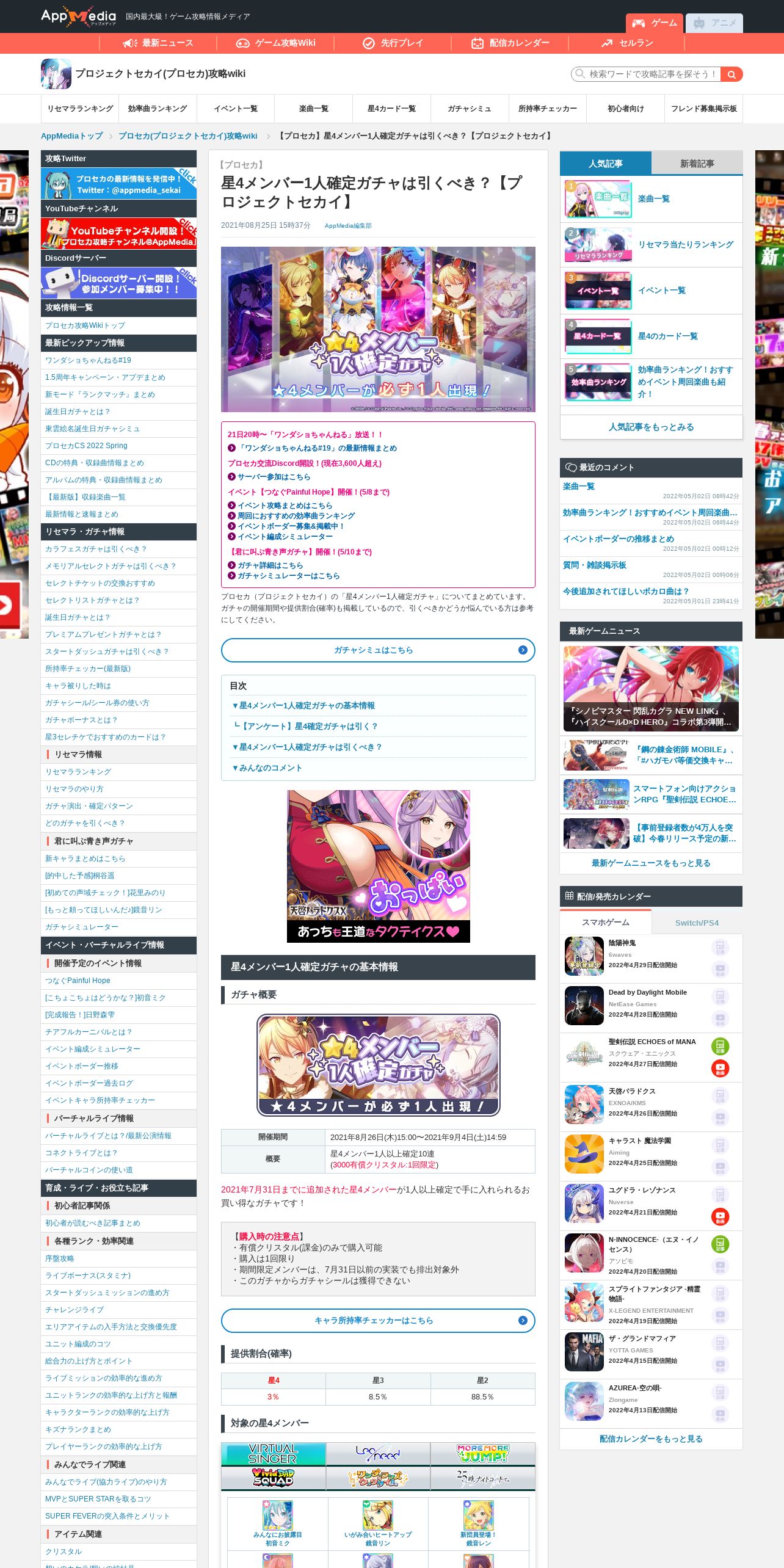
Task: Select the Vivid BAD SQUAD unit tab
Action: click(273, 1478)
